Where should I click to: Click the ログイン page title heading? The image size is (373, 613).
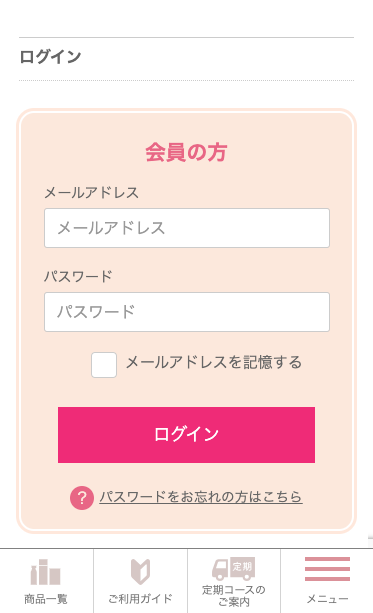point(50,57)
